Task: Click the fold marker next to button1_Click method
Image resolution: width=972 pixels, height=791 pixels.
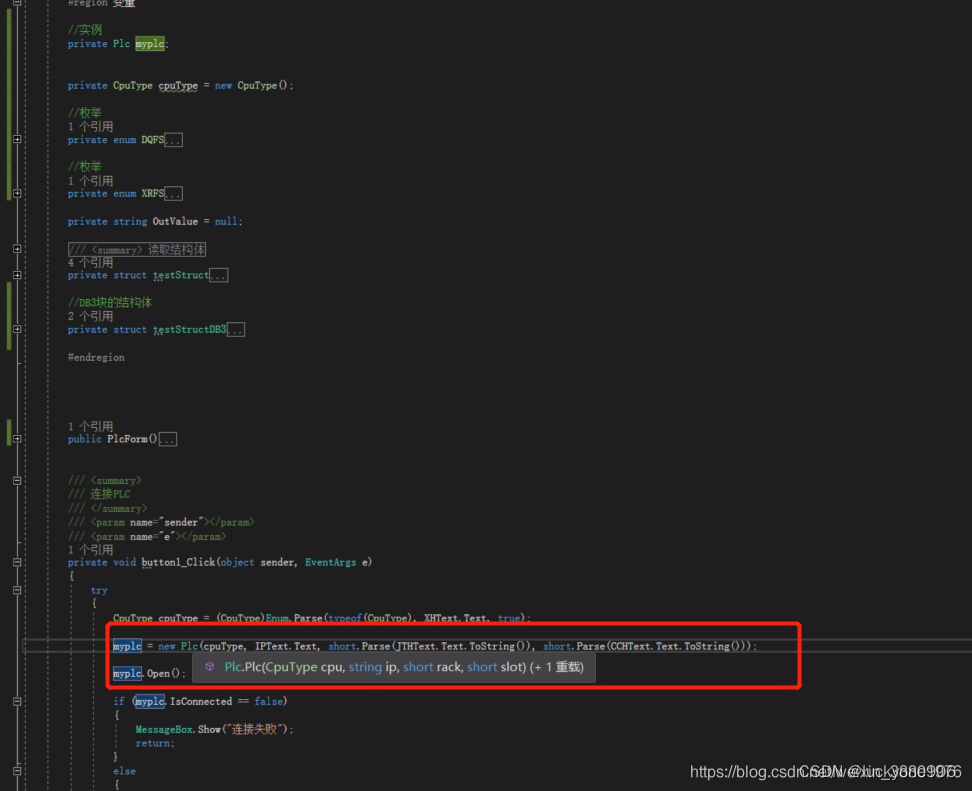Action: coord(16,562)
